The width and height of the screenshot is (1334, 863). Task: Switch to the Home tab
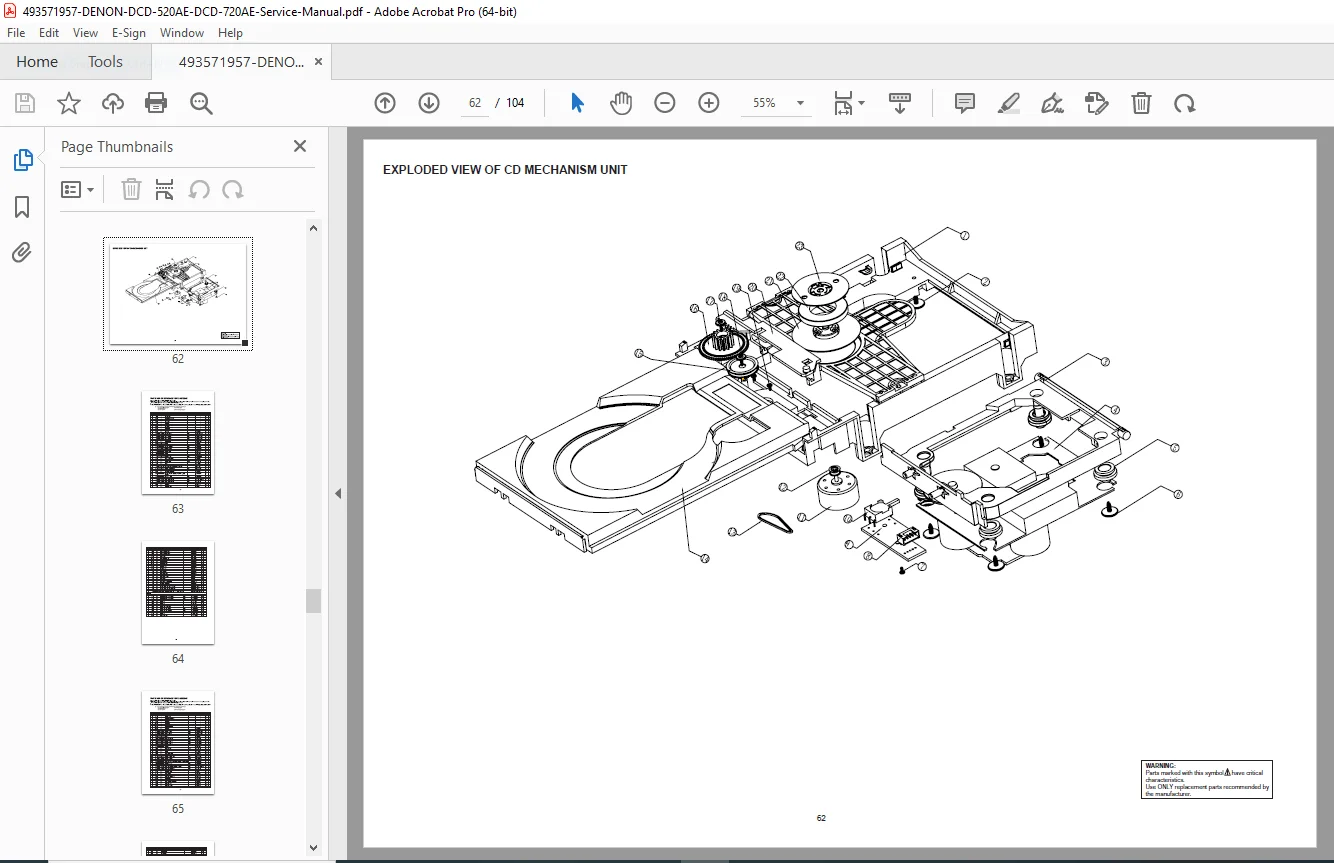click(37, 62)
